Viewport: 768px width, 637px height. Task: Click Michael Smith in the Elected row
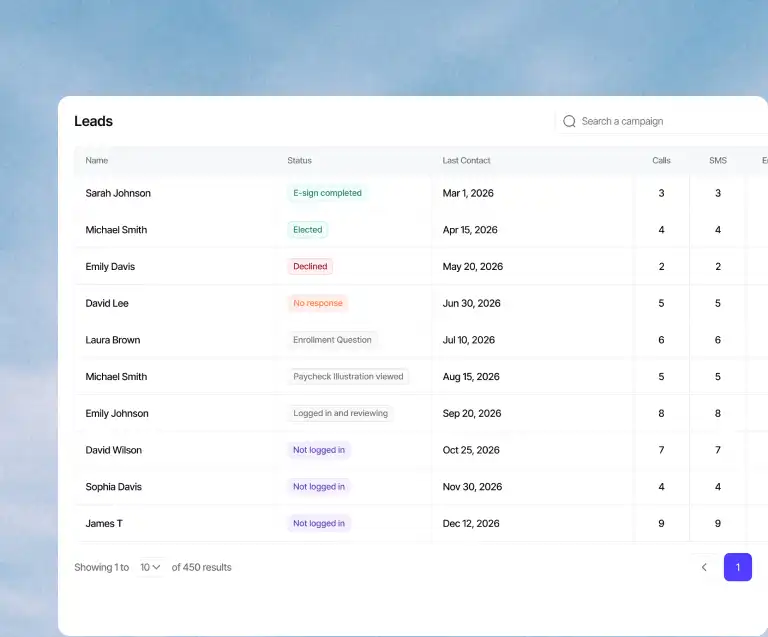point(116,230)
